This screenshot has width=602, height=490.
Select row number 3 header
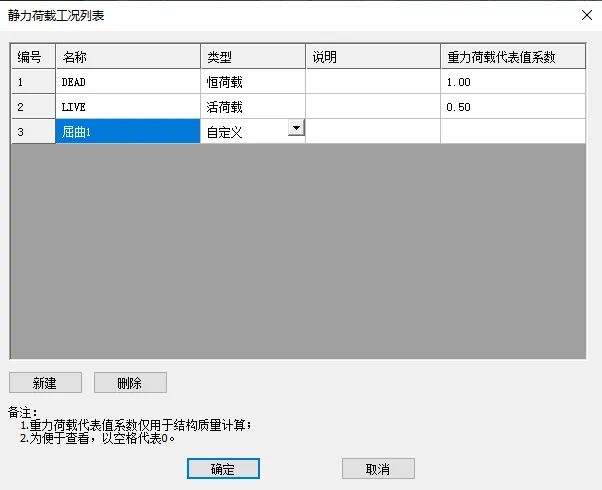[33, 131]
